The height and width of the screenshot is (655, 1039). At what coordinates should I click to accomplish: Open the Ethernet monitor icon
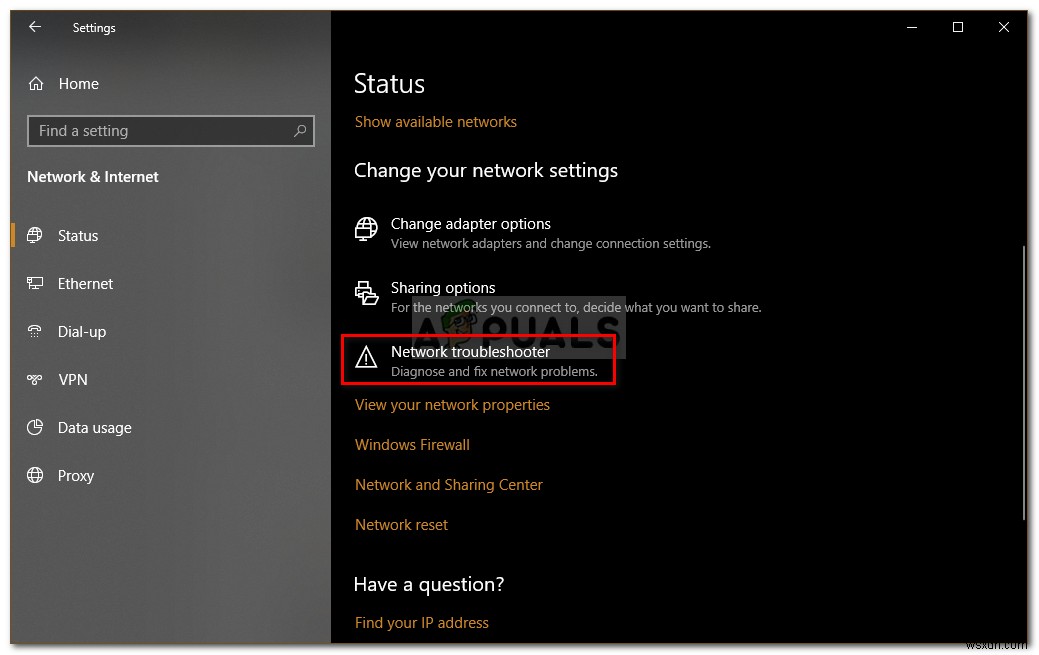pyautogui.click(x=36, y=284)
